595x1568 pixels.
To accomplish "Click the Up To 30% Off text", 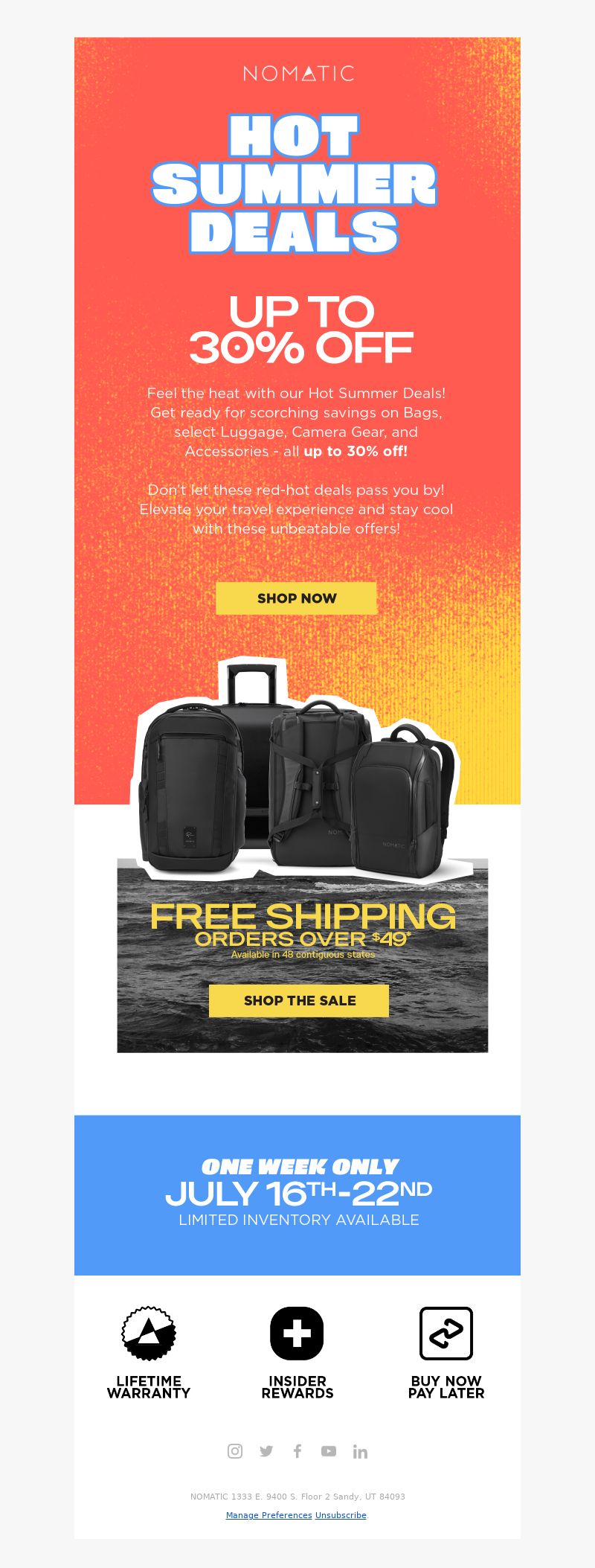I will 300,330.
